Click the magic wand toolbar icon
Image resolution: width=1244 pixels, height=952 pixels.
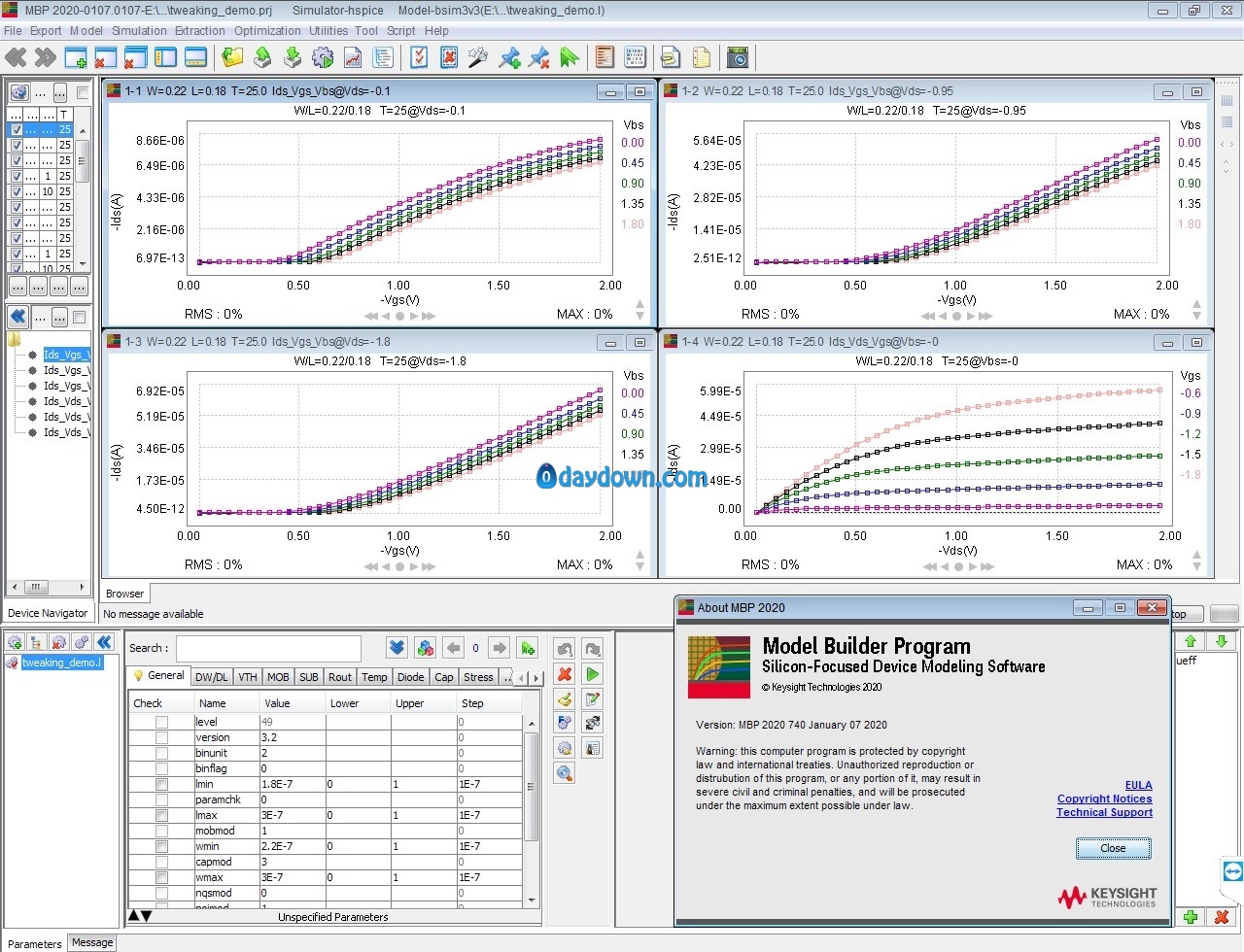pos(477,57)
